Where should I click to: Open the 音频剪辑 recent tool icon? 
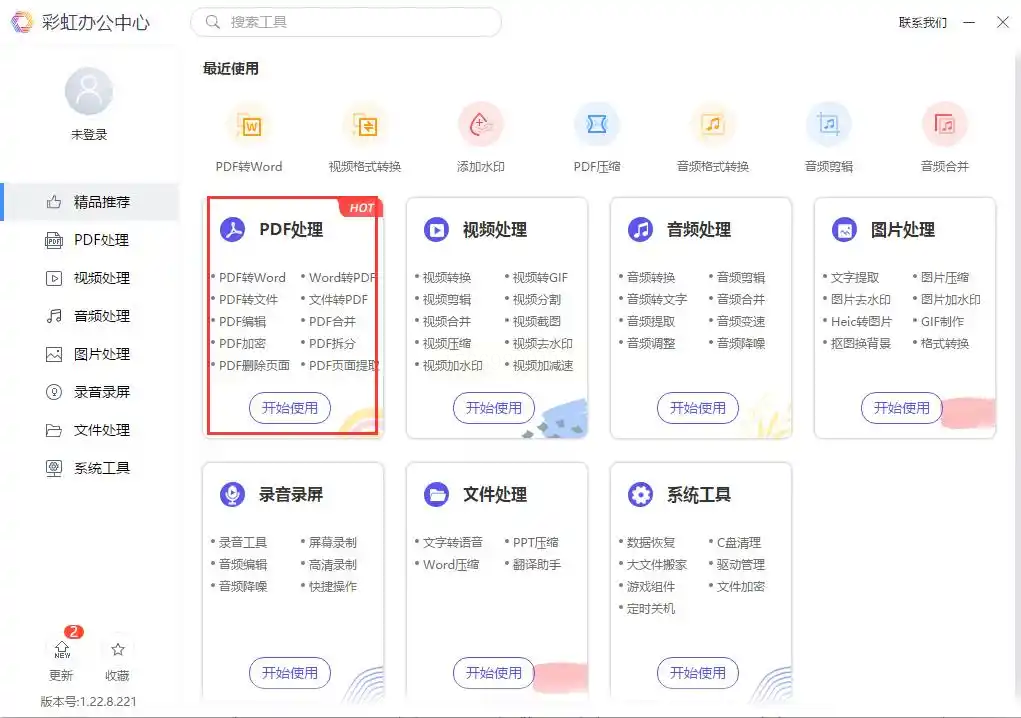[828, 124]
